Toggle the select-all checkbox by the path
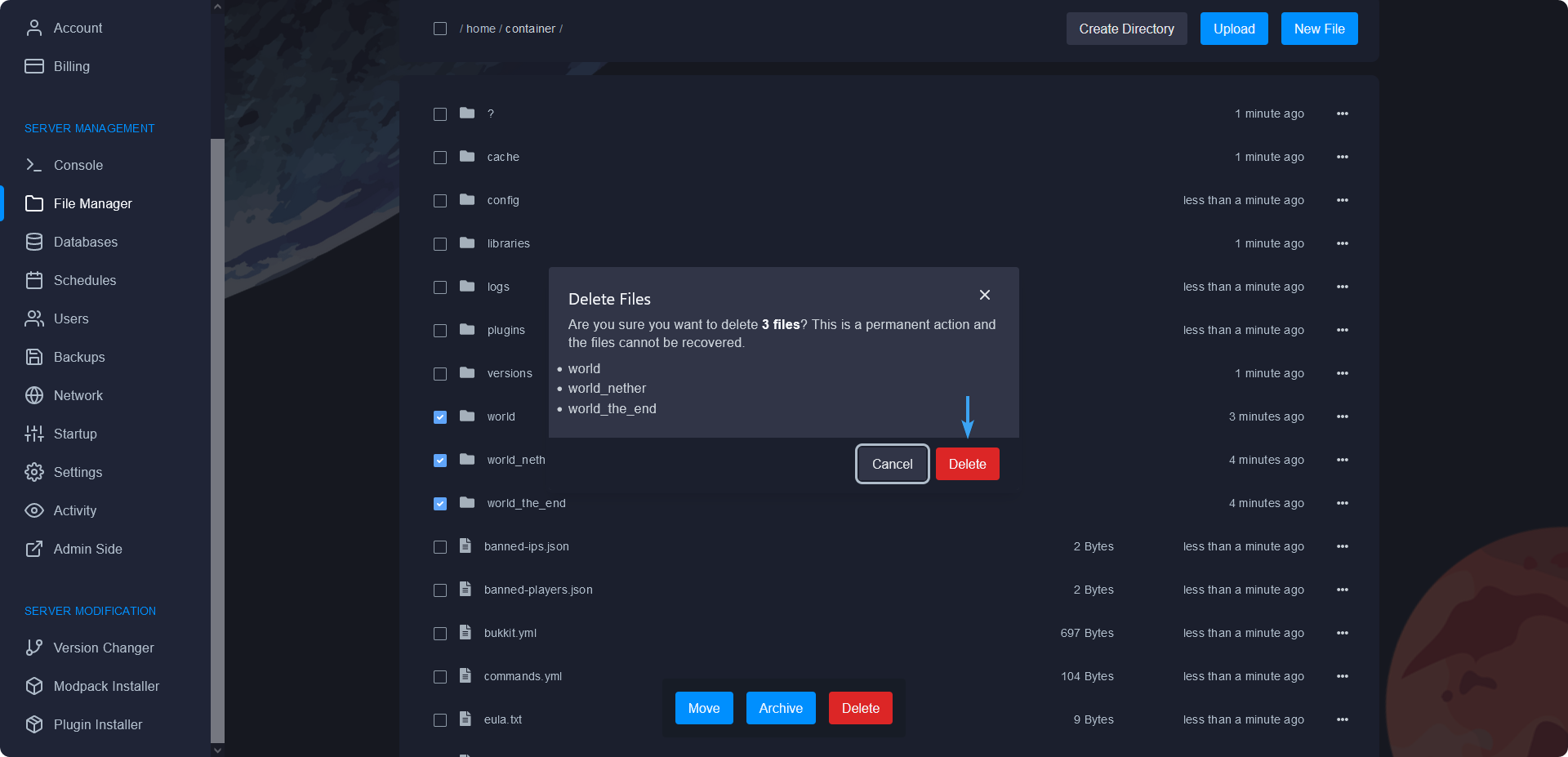Image resolution: width=1568 pixels, height=757 pixels. click(440, 29)
